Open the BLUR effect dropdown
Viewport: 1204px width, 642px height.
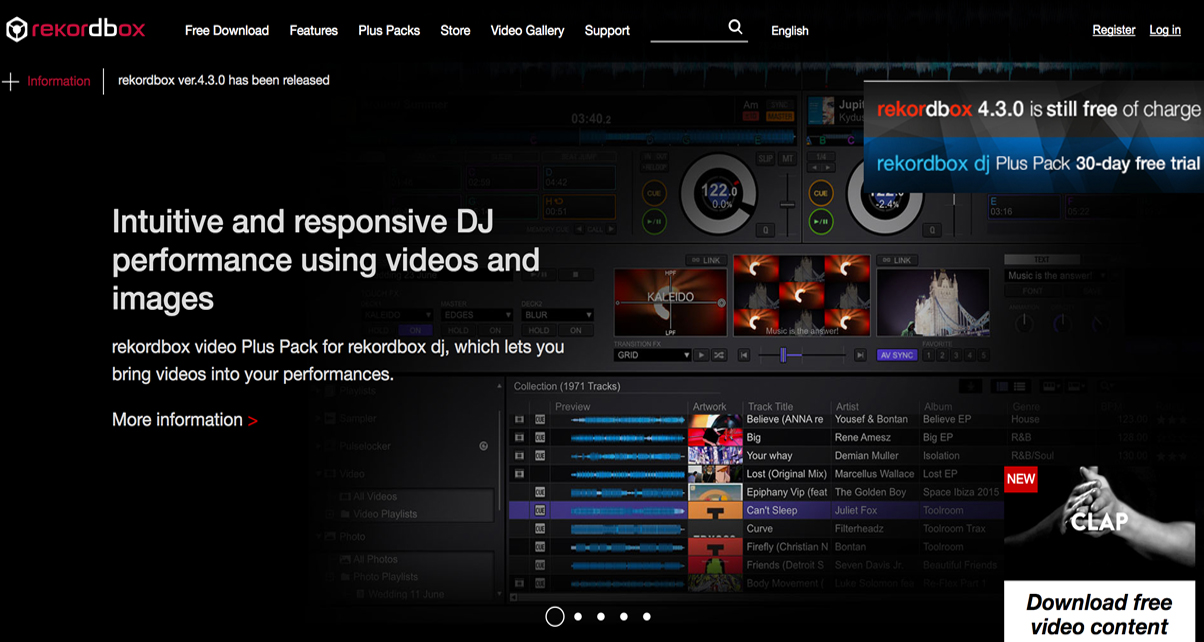click(556, 314)
